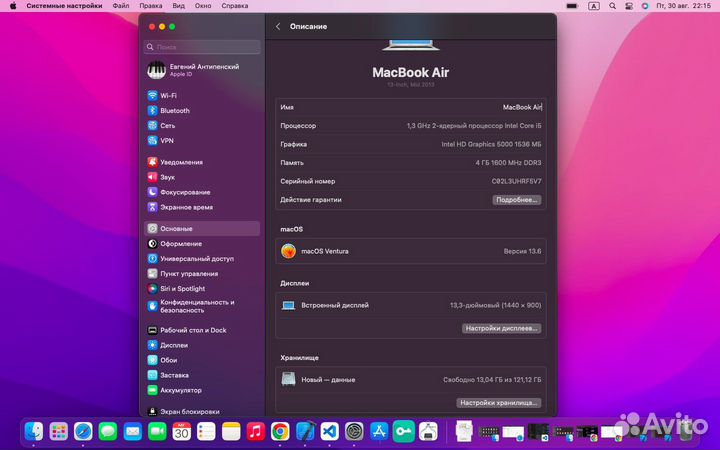Go back from the Описание page
The image size is (720, 450).
(278, 27)
